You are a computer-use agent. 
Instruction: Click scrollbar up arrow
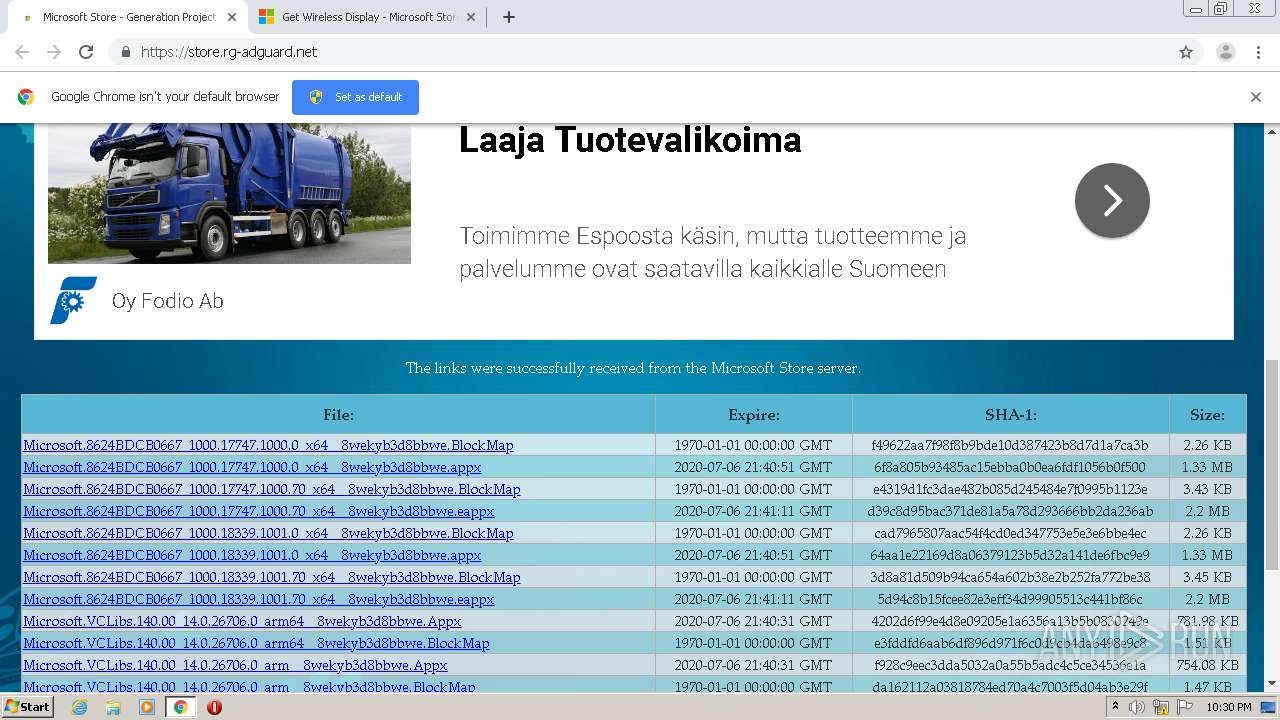[1272, 130]
